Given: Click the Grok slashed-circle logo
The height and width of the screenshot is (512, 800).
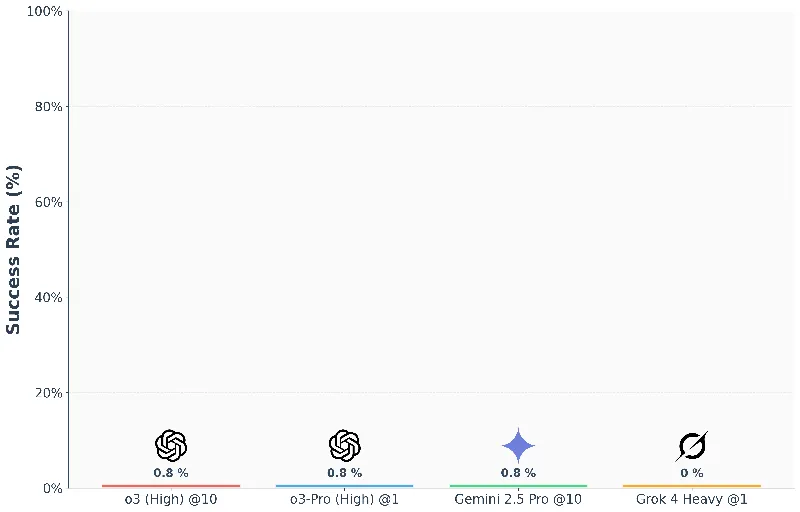Looking at the screenshot, I should point(692,446).
